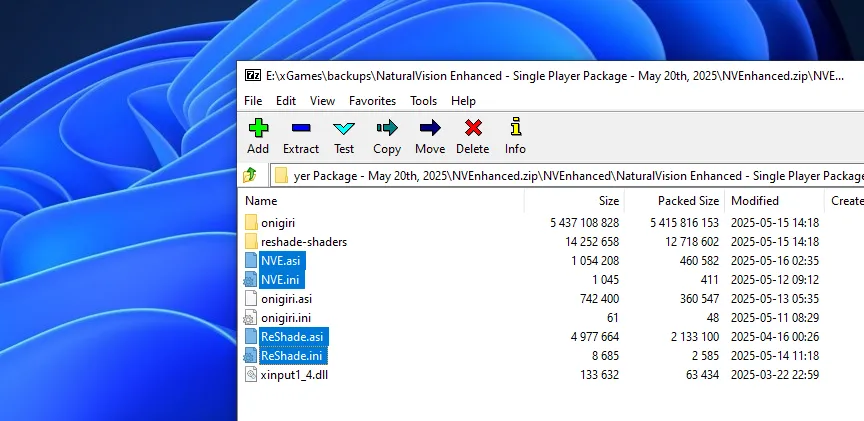Select the onigiri folder
The height and width of the screenshot is (421, 864).
point(278,222)
